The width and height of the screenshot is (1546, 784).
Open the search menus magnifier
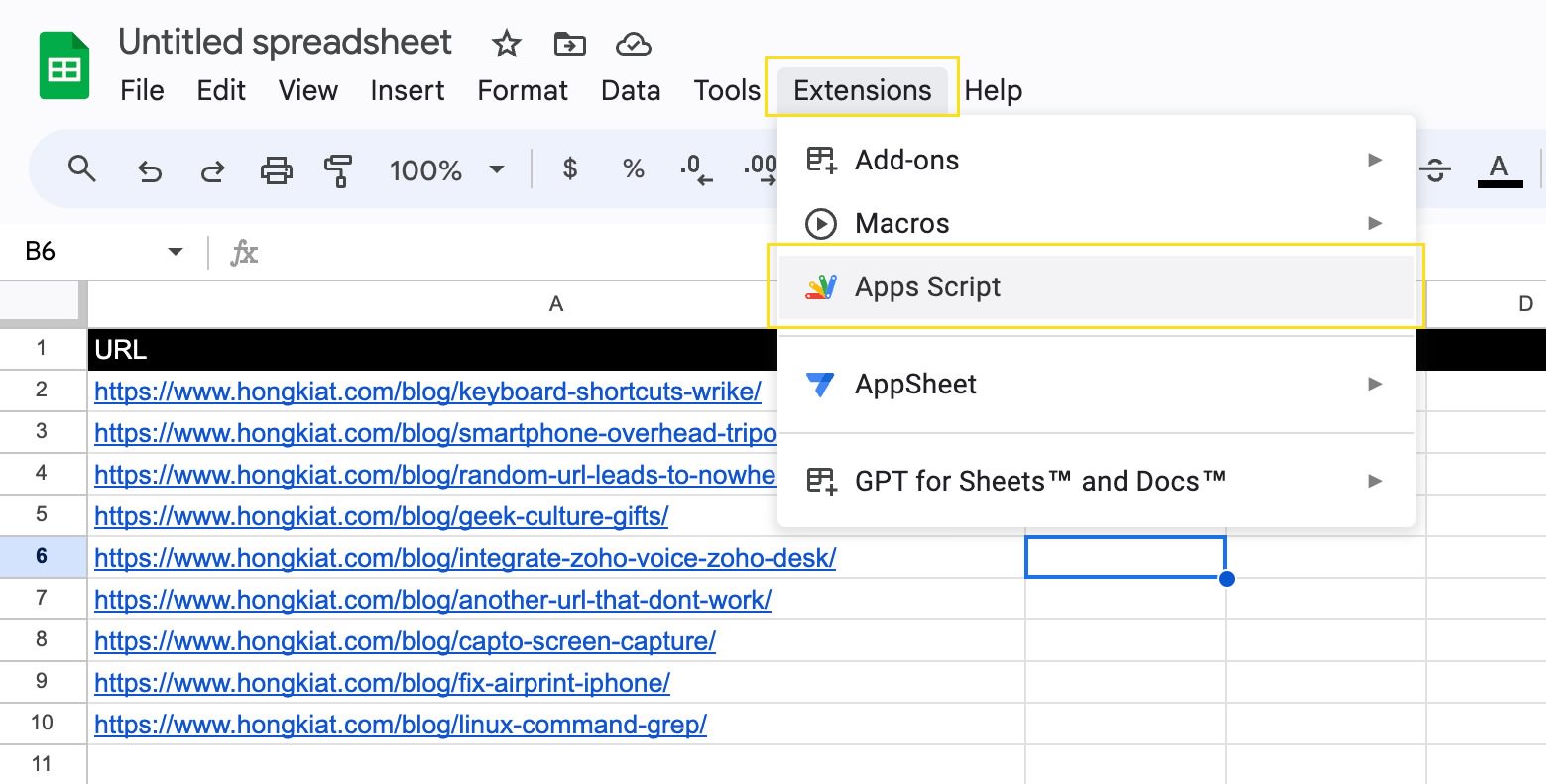pos(82,169)
